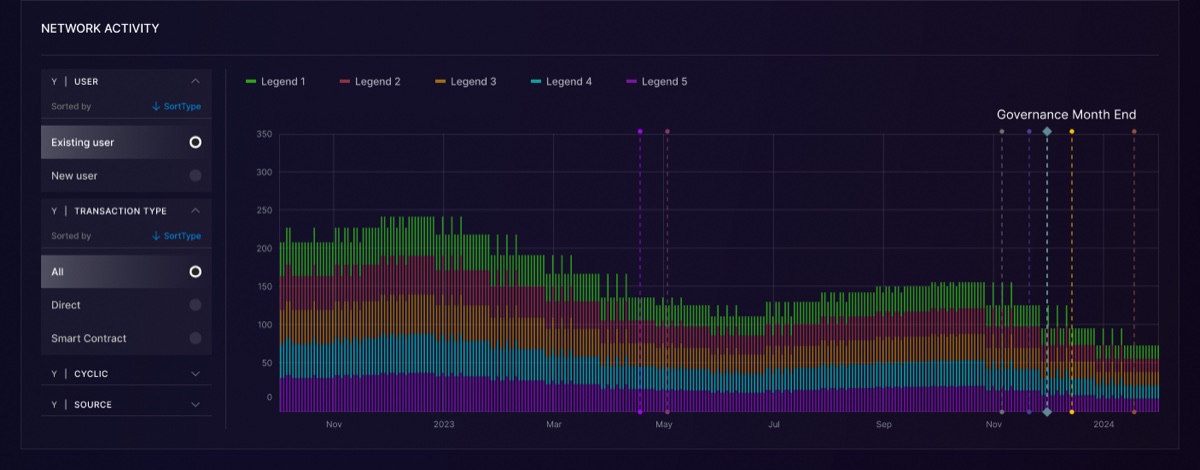
Task: Toggle Legend 5 purple swatch
Action: pos(631,81)
